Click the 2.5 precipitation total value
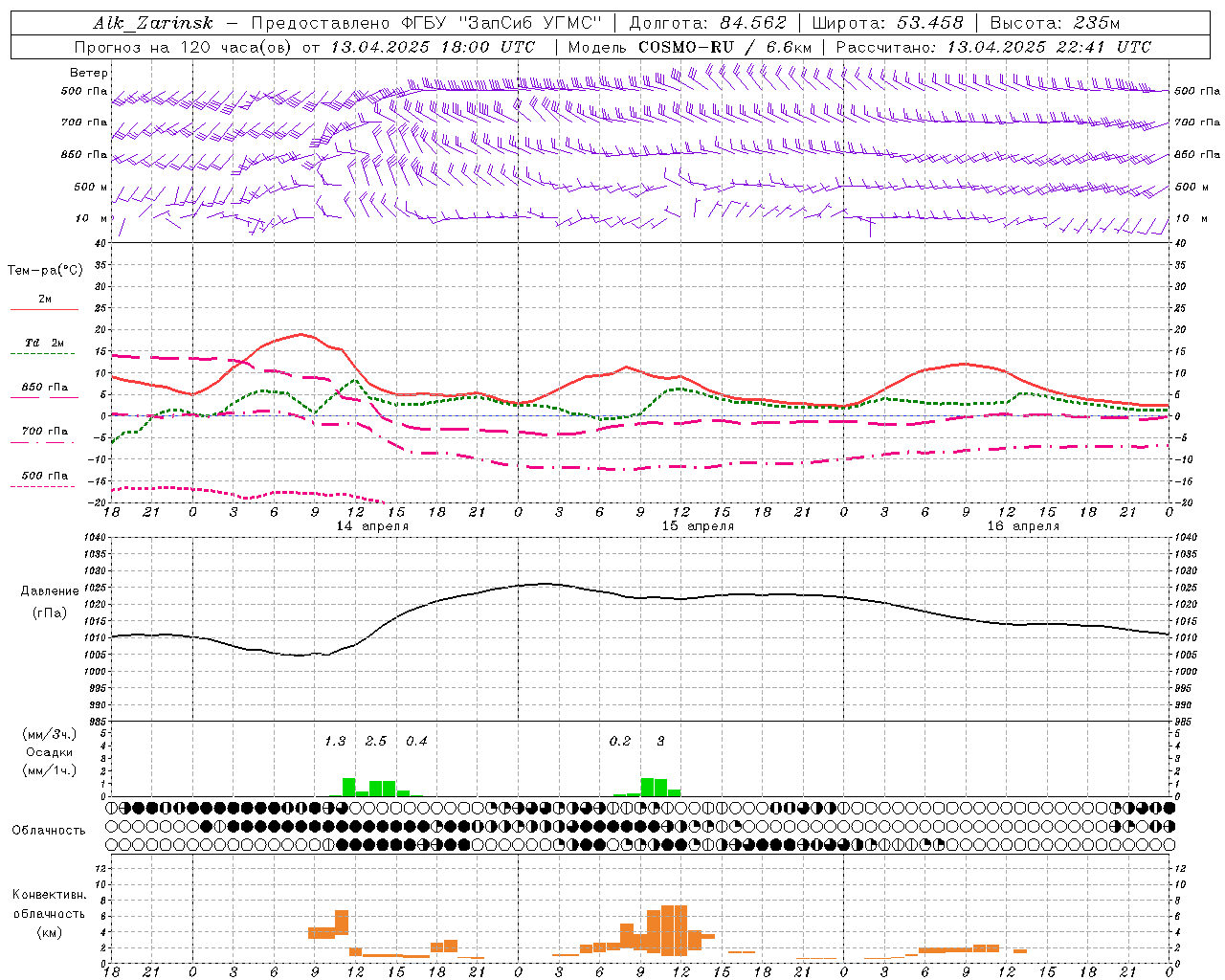 tap(376, 742)
